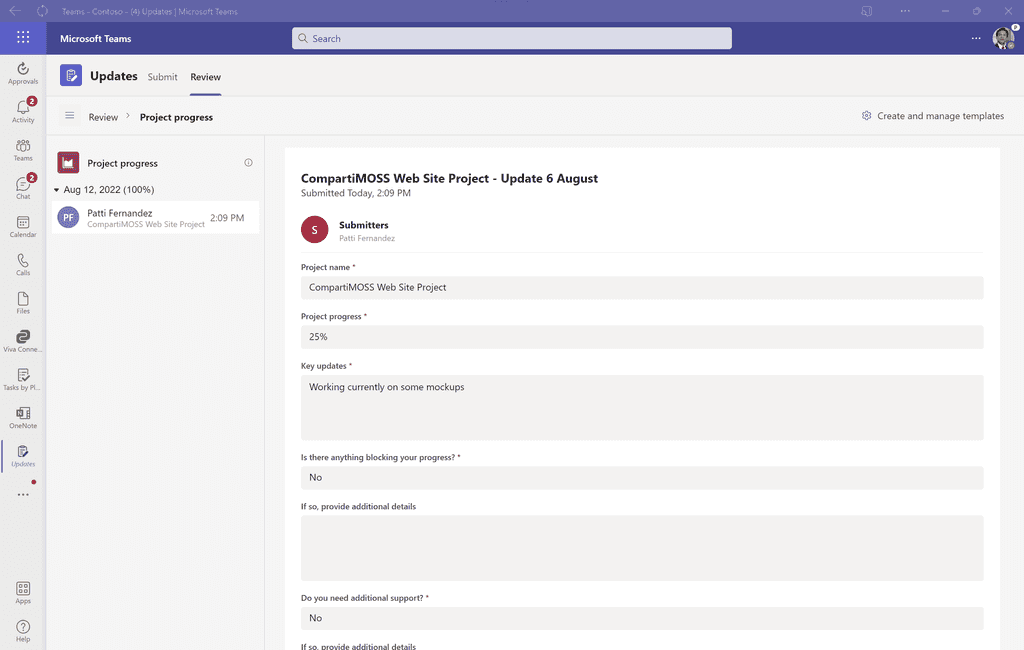Collapse the Aug 12, 2022 group
Viewport: 1024px width, 650px height.
pos(57,190)
